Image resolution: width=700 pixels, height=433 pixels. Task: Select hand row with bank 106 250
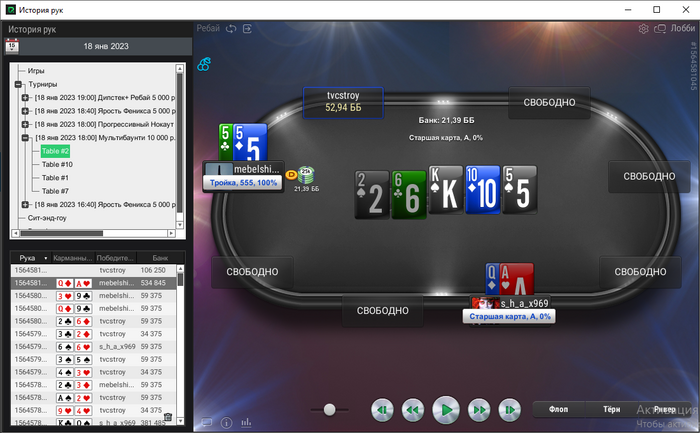pyautogui.click(x=94, y=270)
